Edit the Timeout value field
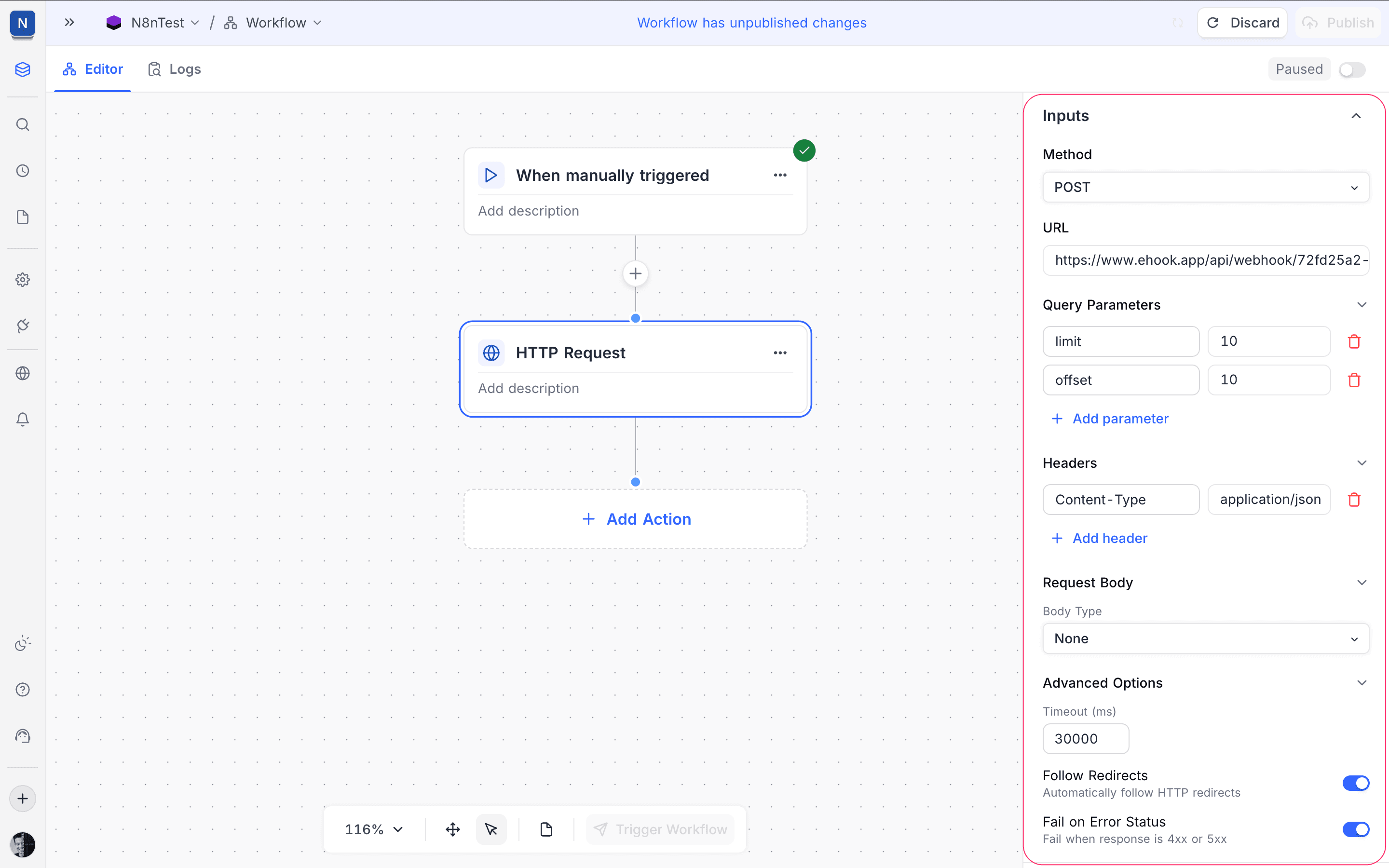1389x868 pixels. coord(1084,739)
